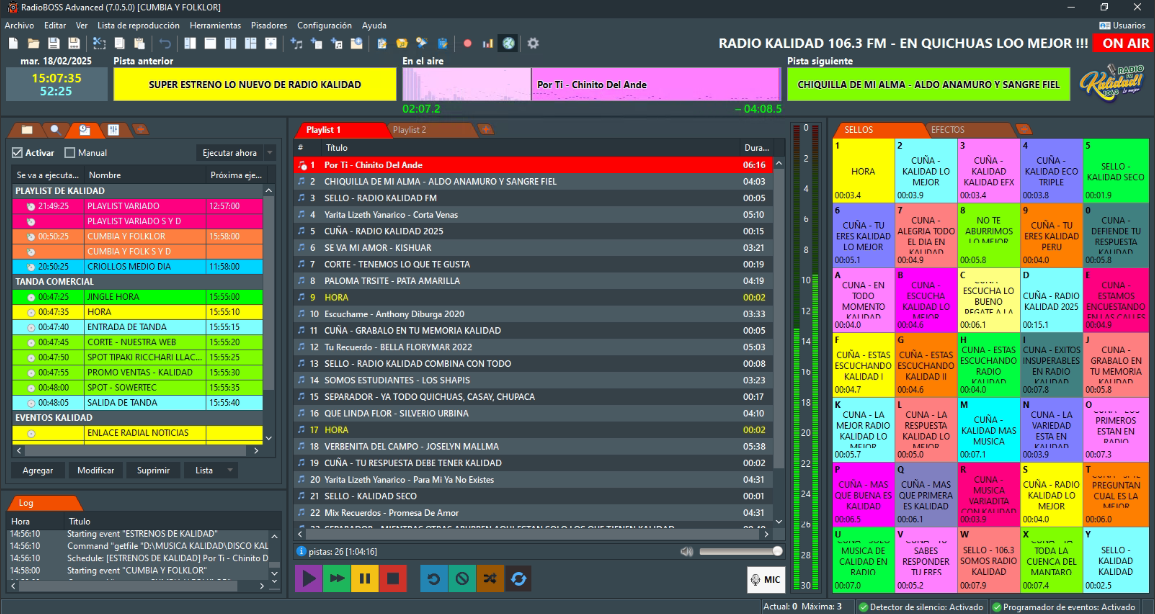The height and width of the screenshot is (614, 1155).
Task: Seek in the on-air waveform progress bar
Action: click(591, 85)
